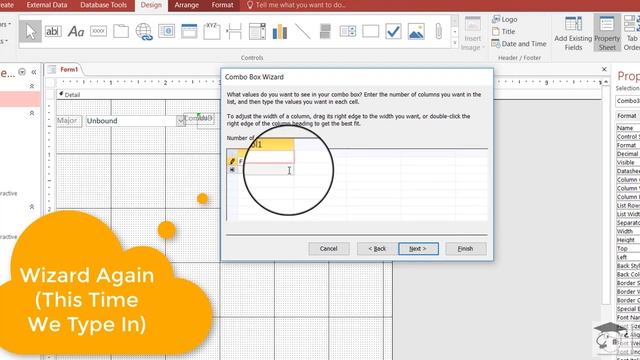
Task: Choose the Chart control with bars icon
Action: (x=280, y=31)
